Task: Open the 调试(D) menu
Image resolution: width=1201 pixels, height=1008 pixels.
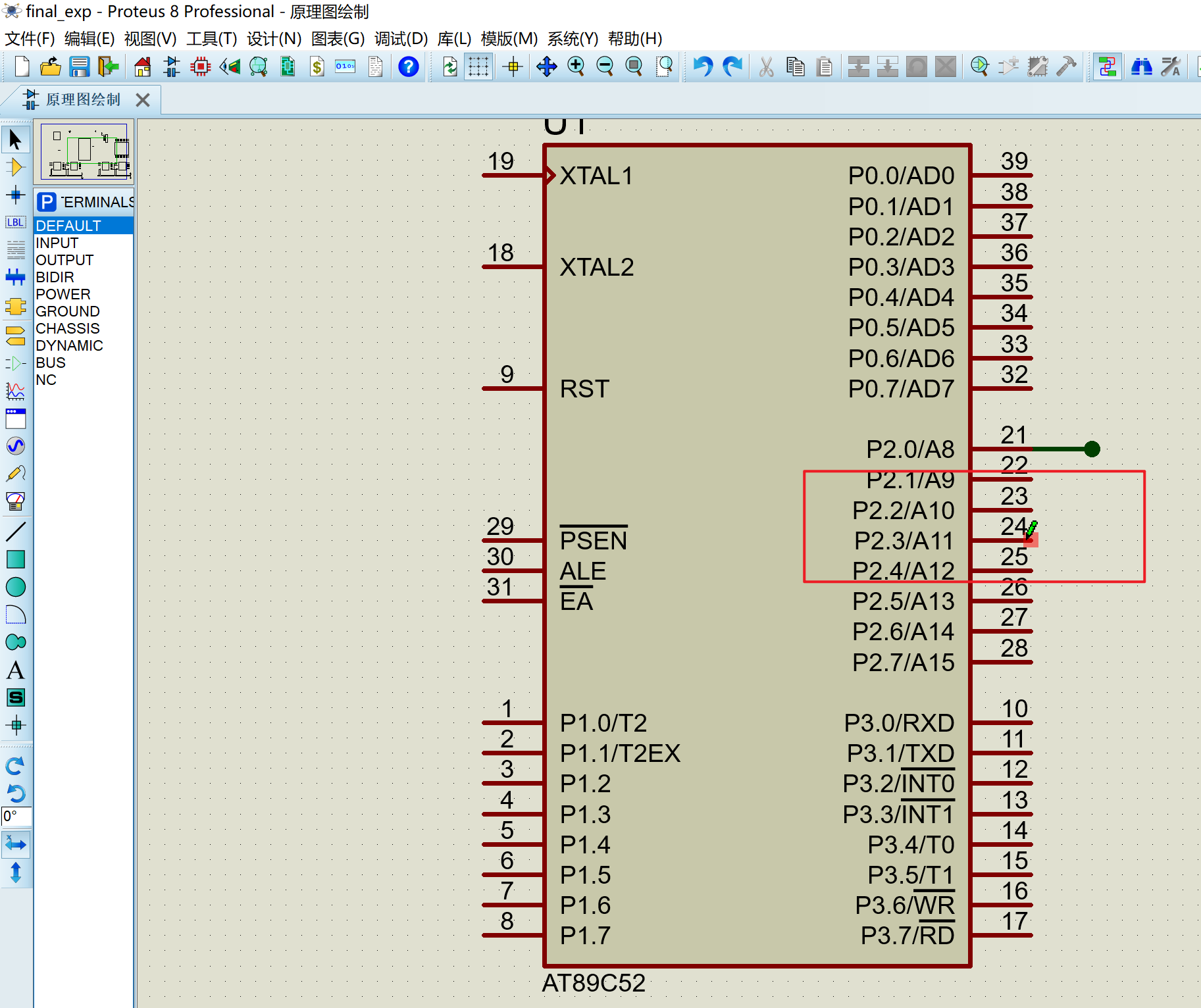Action: coord(401,39)
